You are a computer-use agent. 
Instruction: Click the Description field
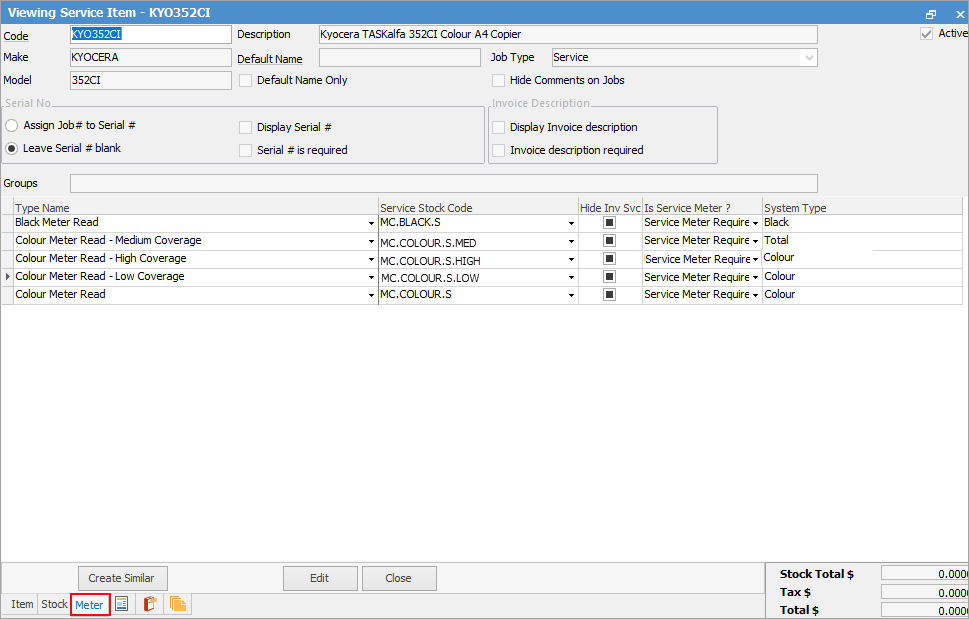[x=568, y=35]
